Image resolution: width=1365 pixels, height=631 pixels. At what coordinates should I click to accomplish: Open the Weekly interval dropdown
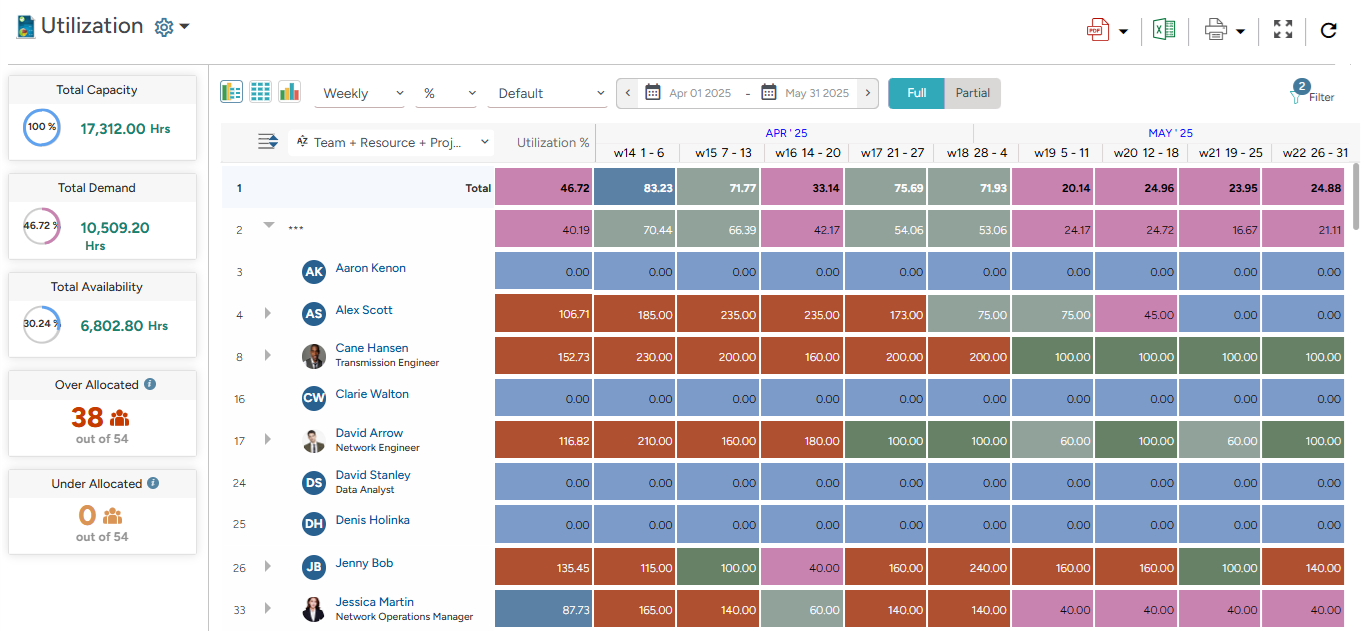(x=359, y=92)
